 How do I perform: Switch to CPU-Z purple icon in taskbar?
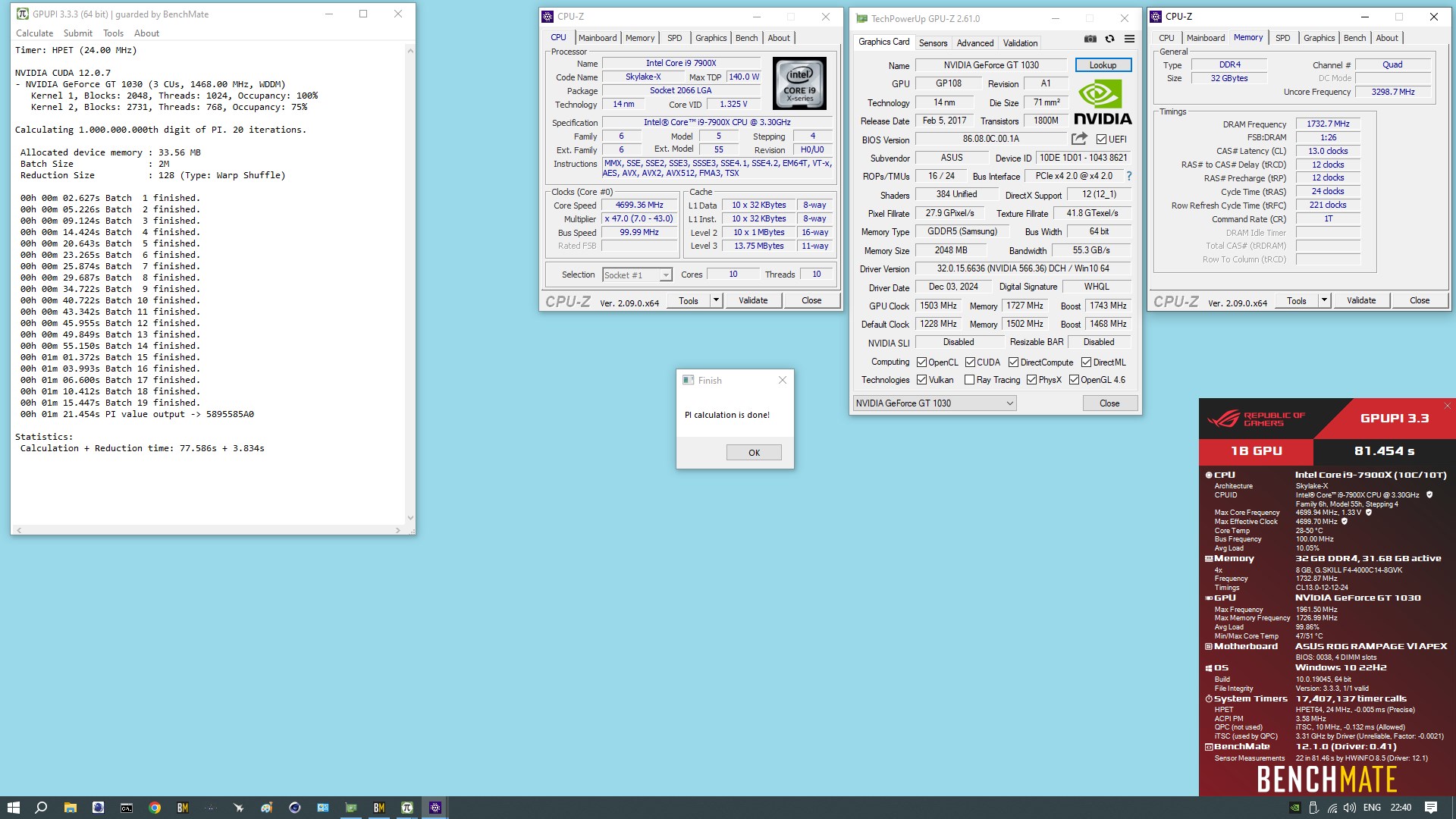tap(435, 808)
